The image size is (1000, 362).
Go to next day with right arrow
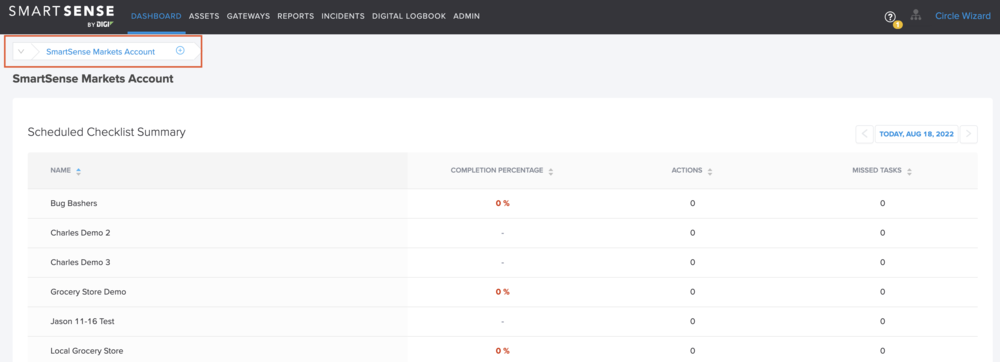click(969, 134)
